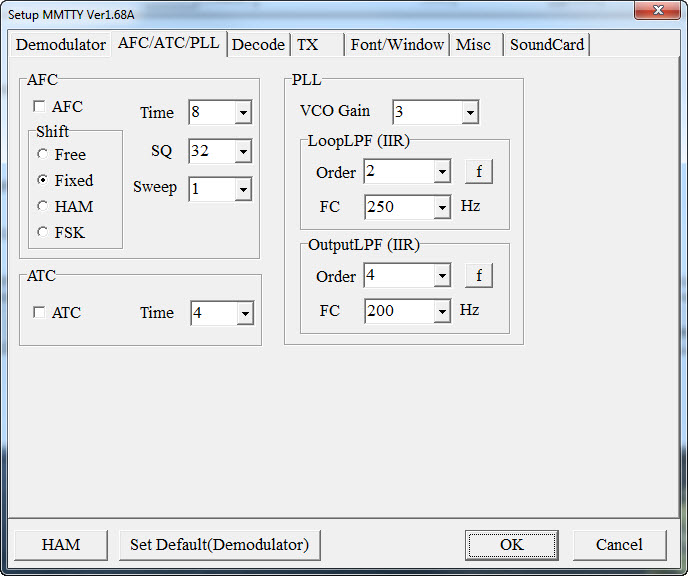Click the LoopLPF 'f' filter button
Image resolution: width=688 pixels, height=576 pixels.
pos(479,172)
